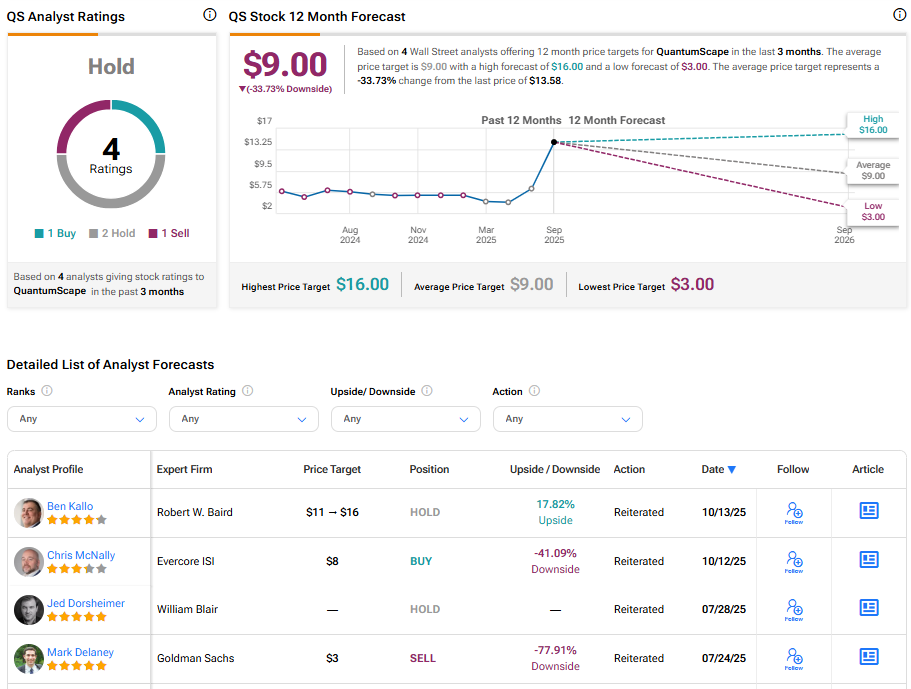
Task: Click the teal Buy segment of ratings donut
Action: coord(150,121)
